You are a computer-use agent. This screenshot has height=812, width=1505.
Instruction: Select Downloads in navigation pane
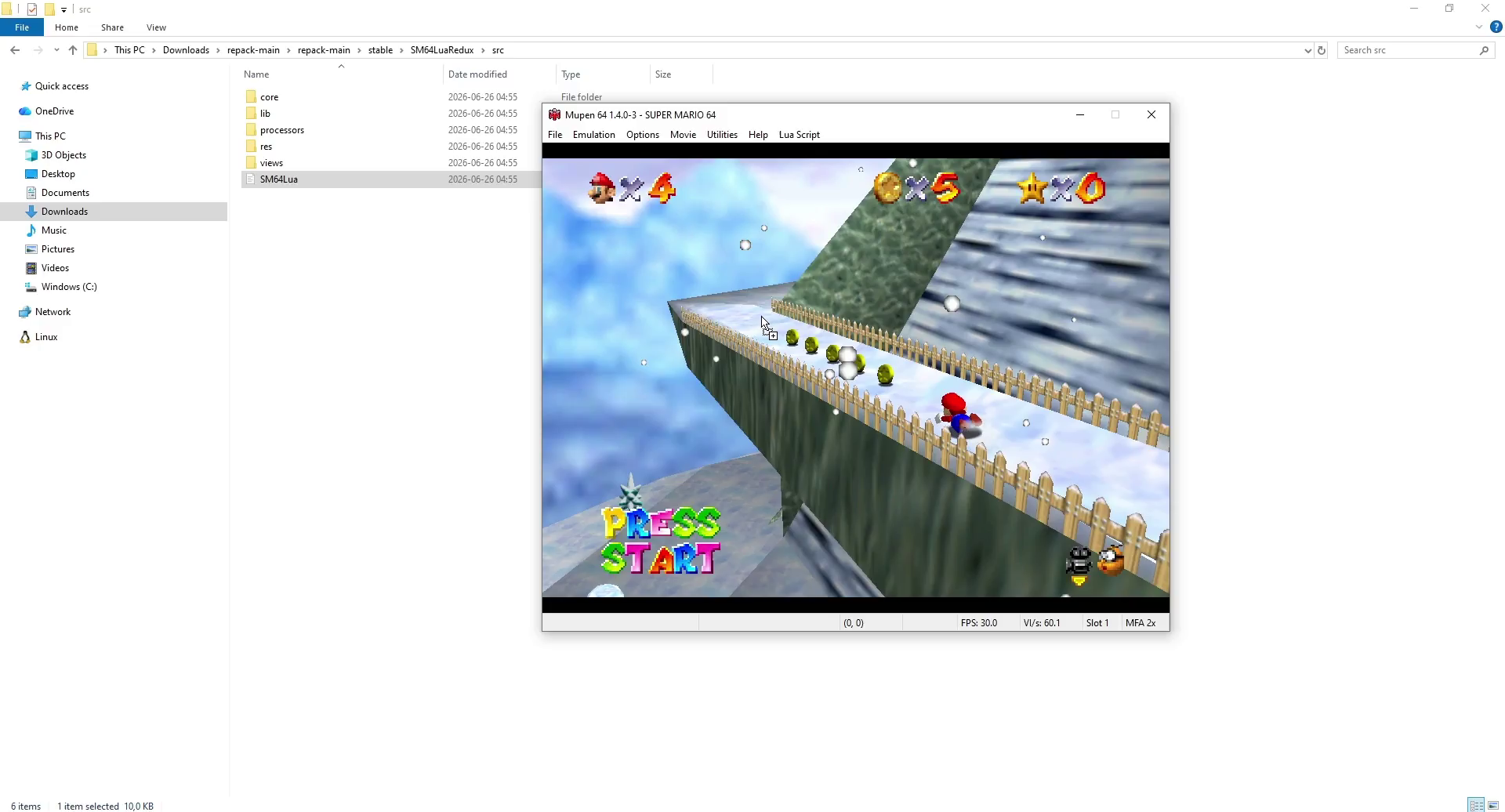coord(114,212)
